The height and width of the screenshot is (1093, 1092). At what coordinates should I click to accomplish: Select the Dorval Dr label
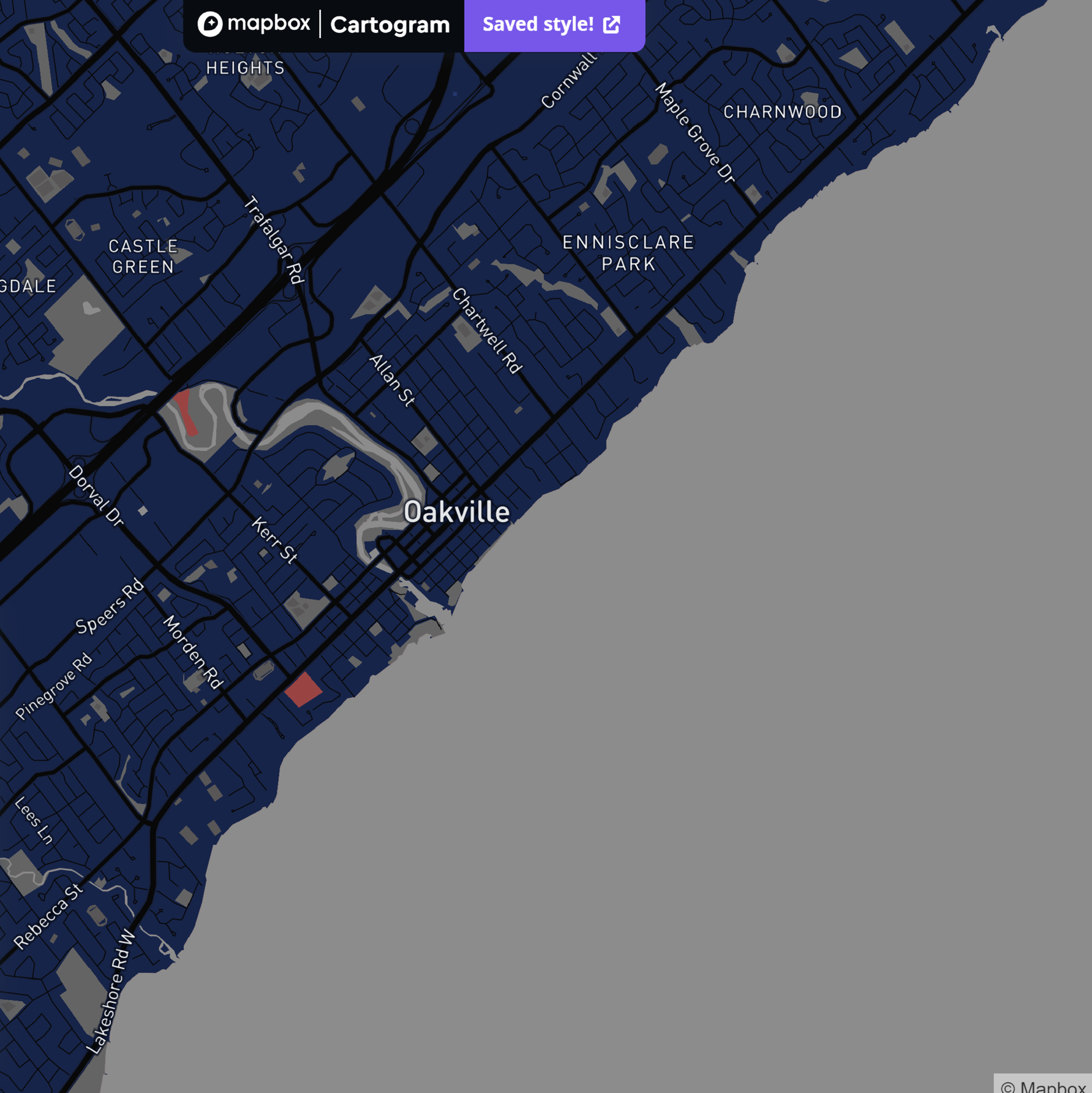(x=97, y=496)
